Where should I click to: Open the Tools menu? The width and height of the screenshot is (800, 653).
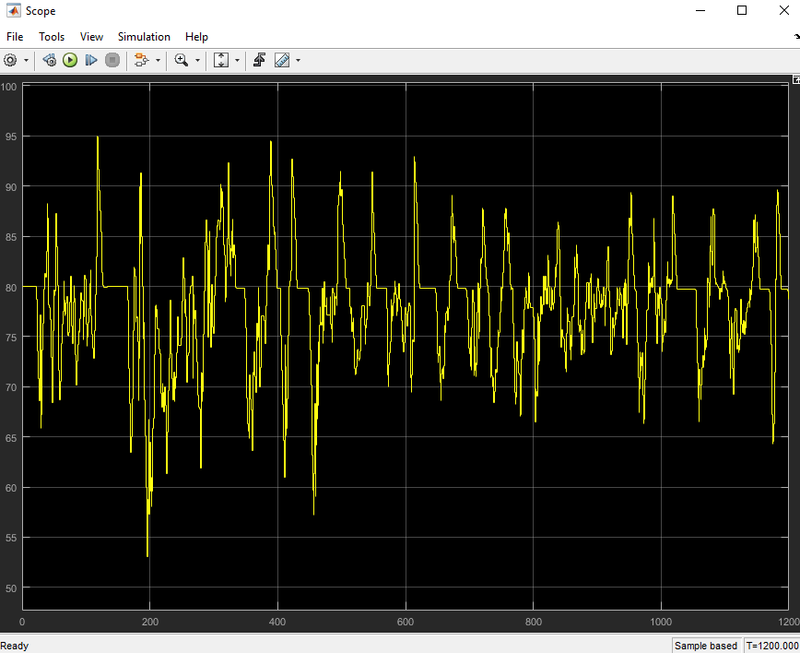(51, 37)
